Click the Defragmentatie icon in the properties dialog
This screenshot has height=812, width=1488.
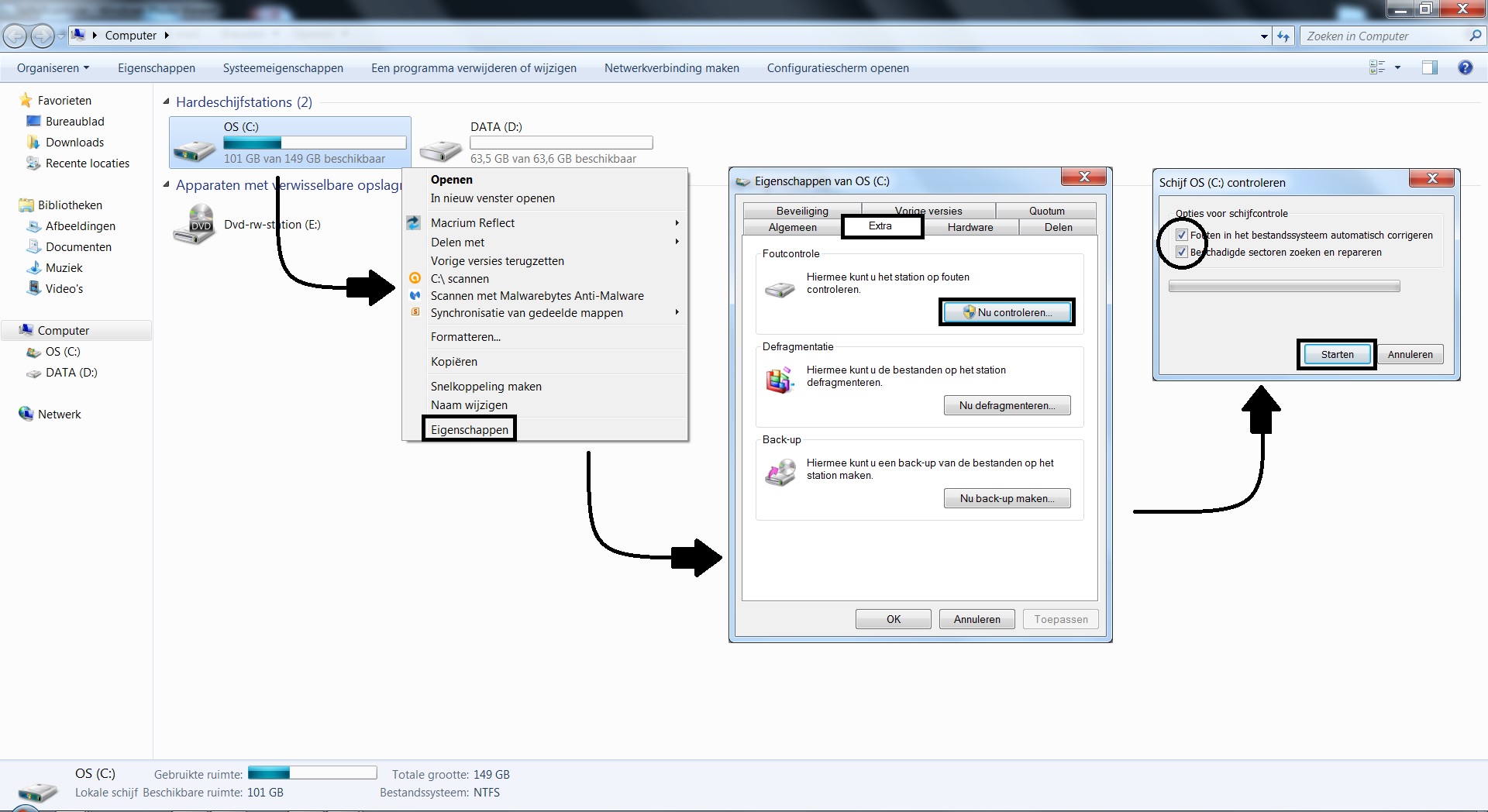point(780,380)
